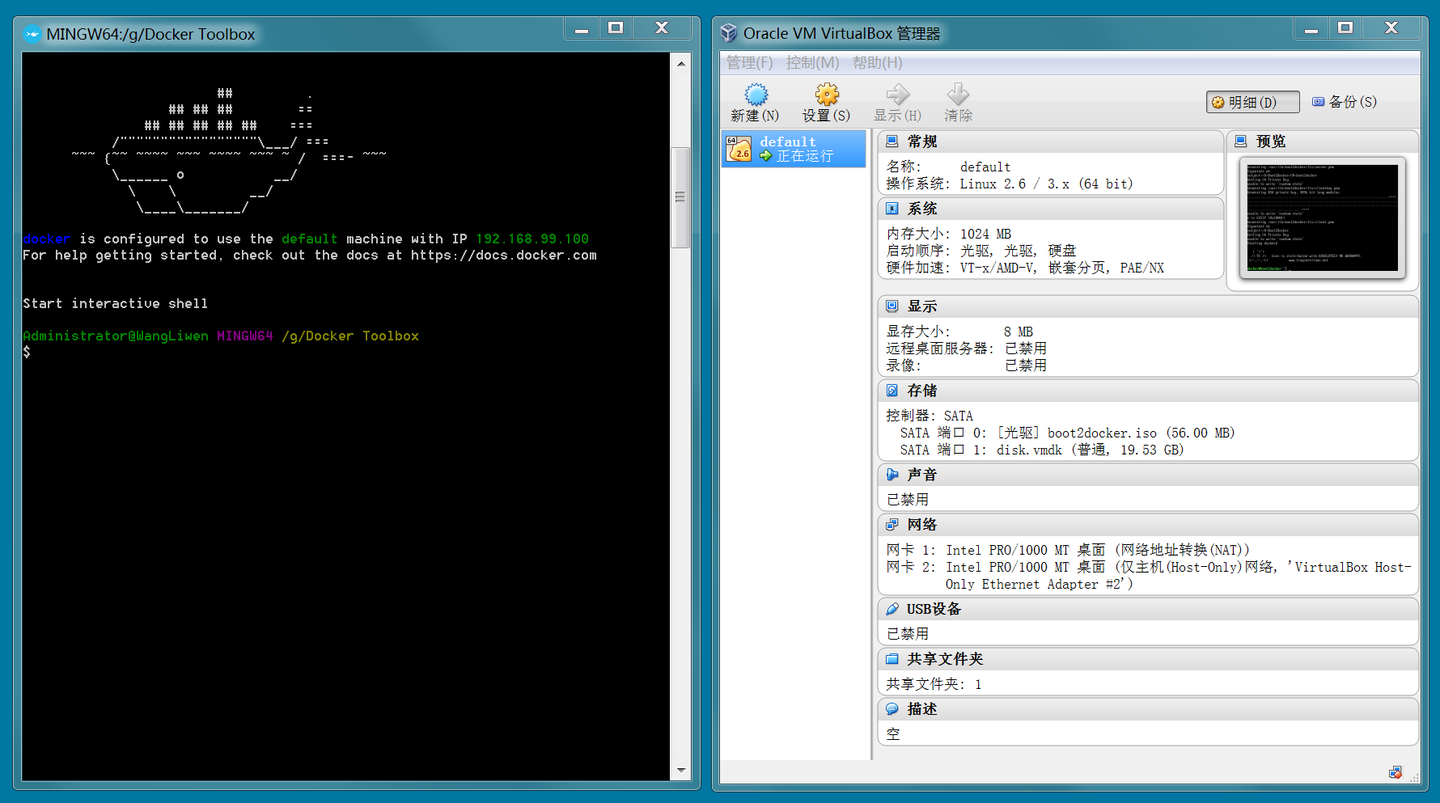Image resolution: width=1440 pixels, height=803 pixels.
Task: Click the terminal scrollbar up arrow
Action: click(681, 62)
